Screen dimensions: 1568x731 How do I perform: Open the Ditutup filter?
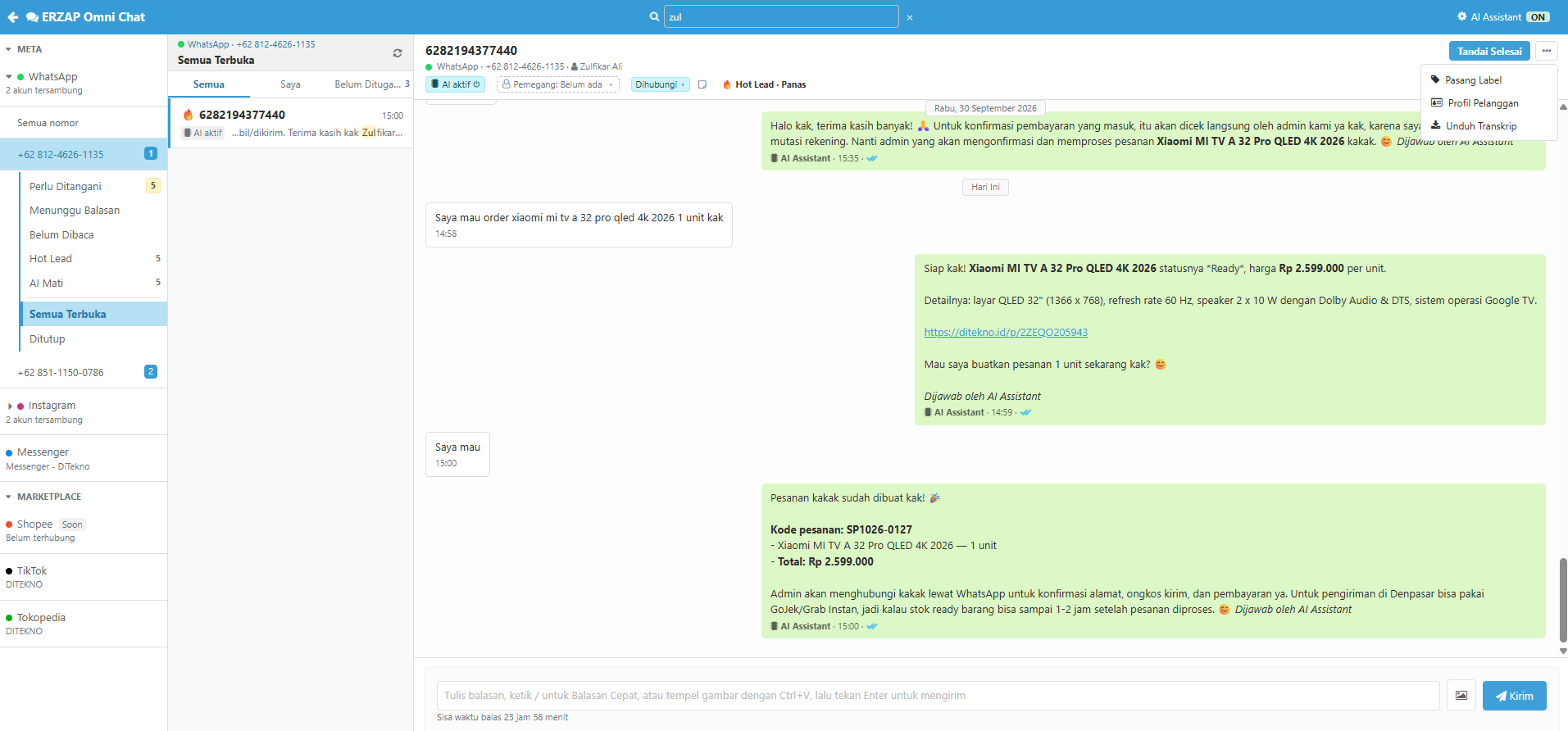click(x=93, y=338)
